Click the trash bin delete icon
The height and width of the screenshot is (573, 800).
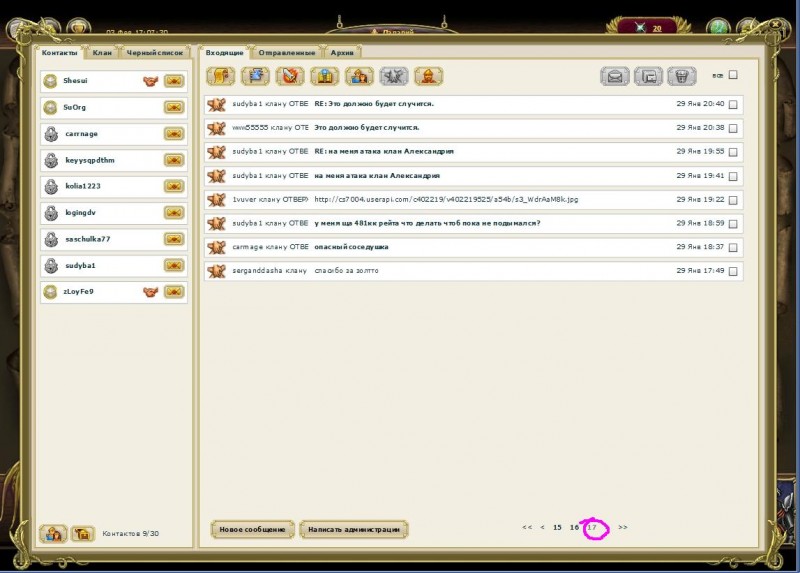[x=682, y=75]
